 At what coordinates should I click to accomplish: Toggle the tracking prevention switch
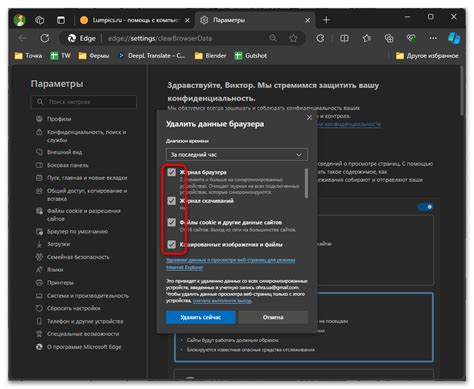[426, 207]
